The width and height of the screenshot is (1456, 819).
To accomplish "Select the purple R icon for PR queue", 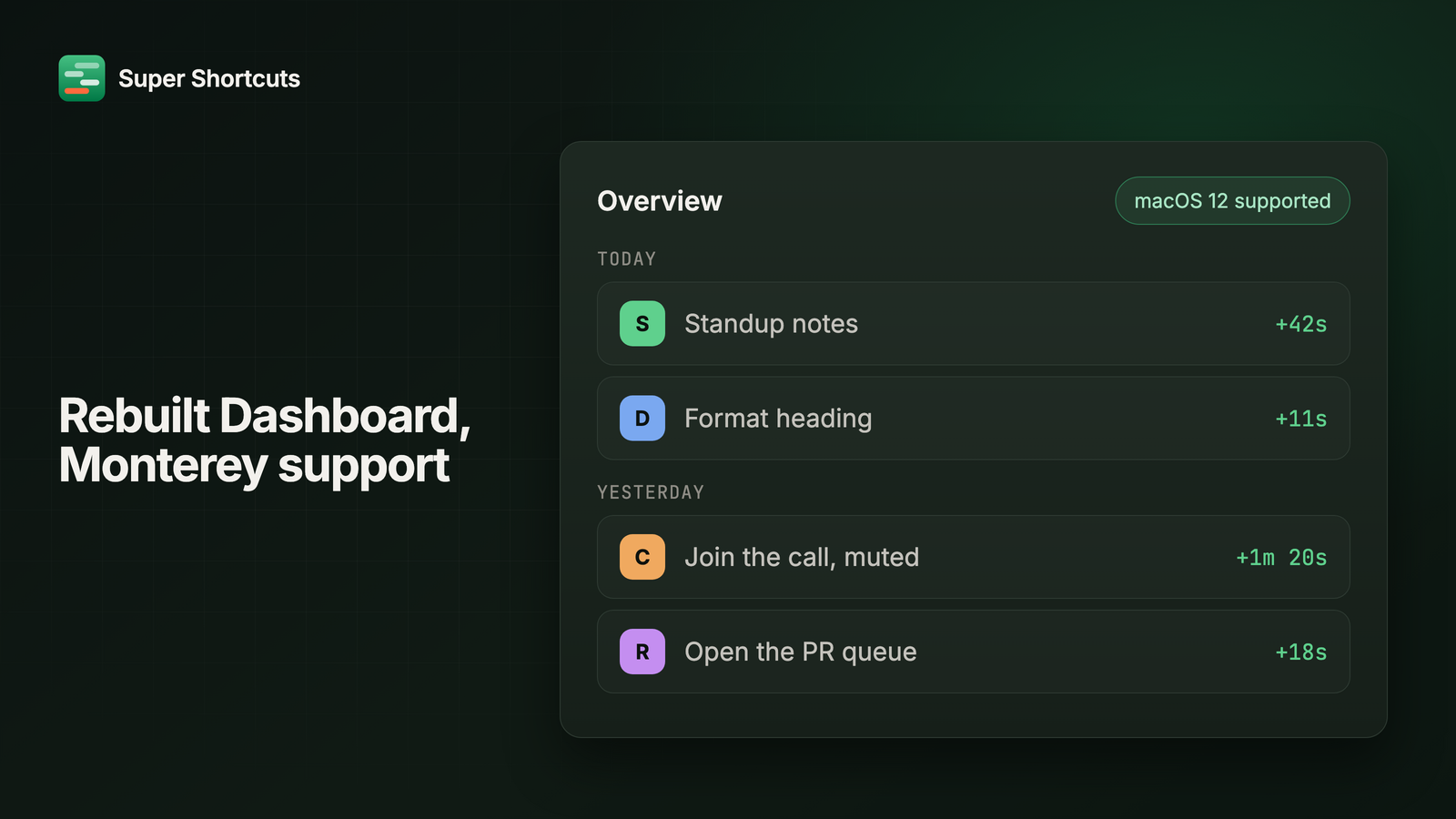I will point(642,652).
